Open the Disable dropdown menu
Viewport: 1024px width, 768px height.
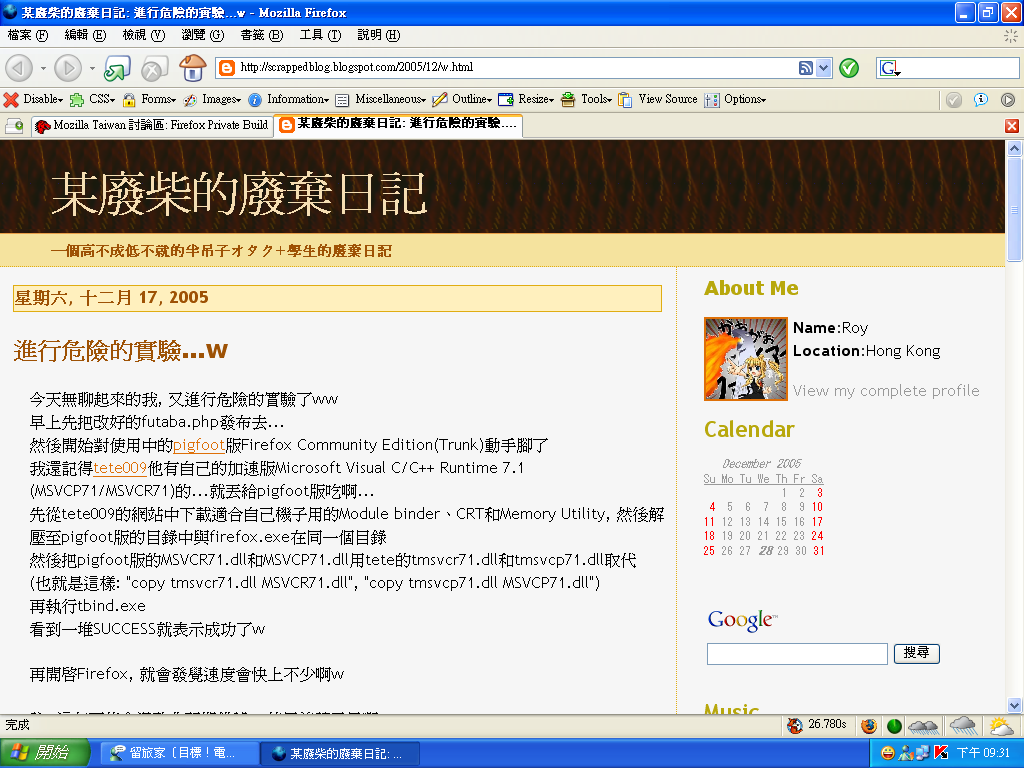(34, 99)
